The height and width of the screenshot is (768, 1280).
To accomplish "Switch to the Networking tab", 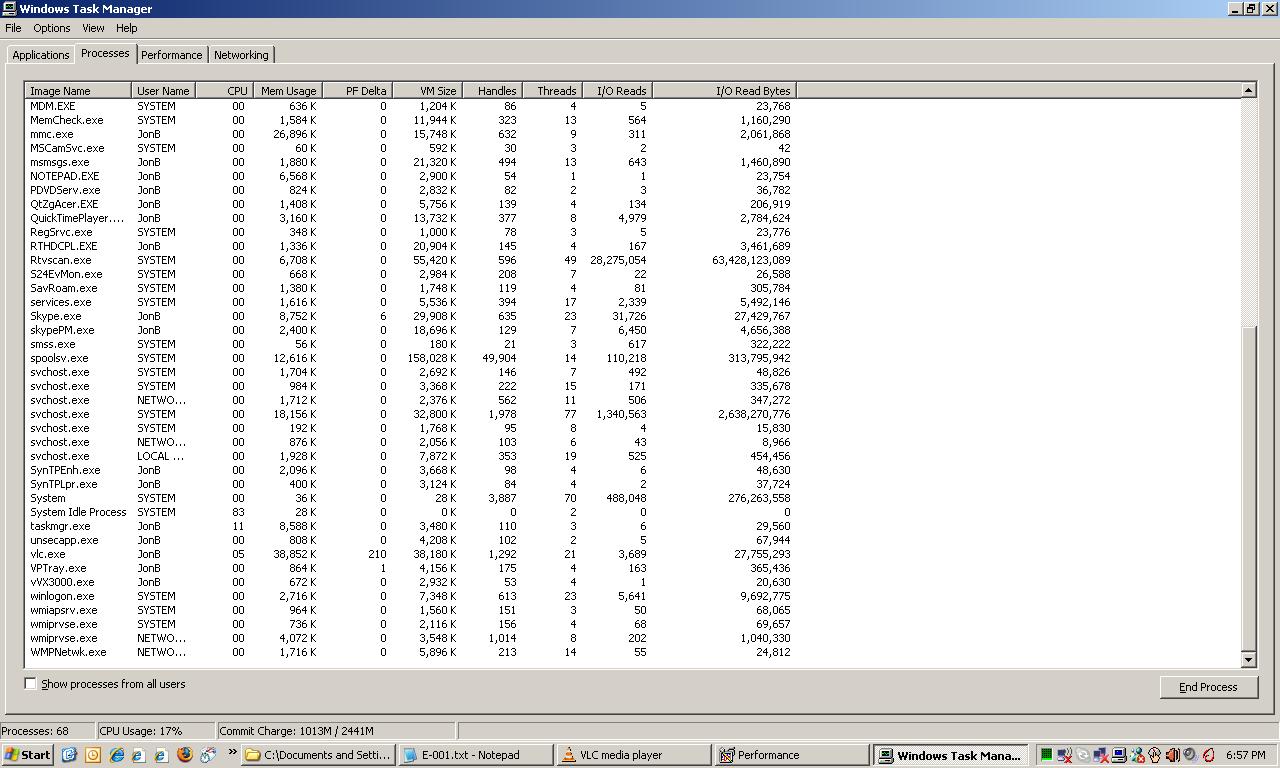I will tap(241, 55).
